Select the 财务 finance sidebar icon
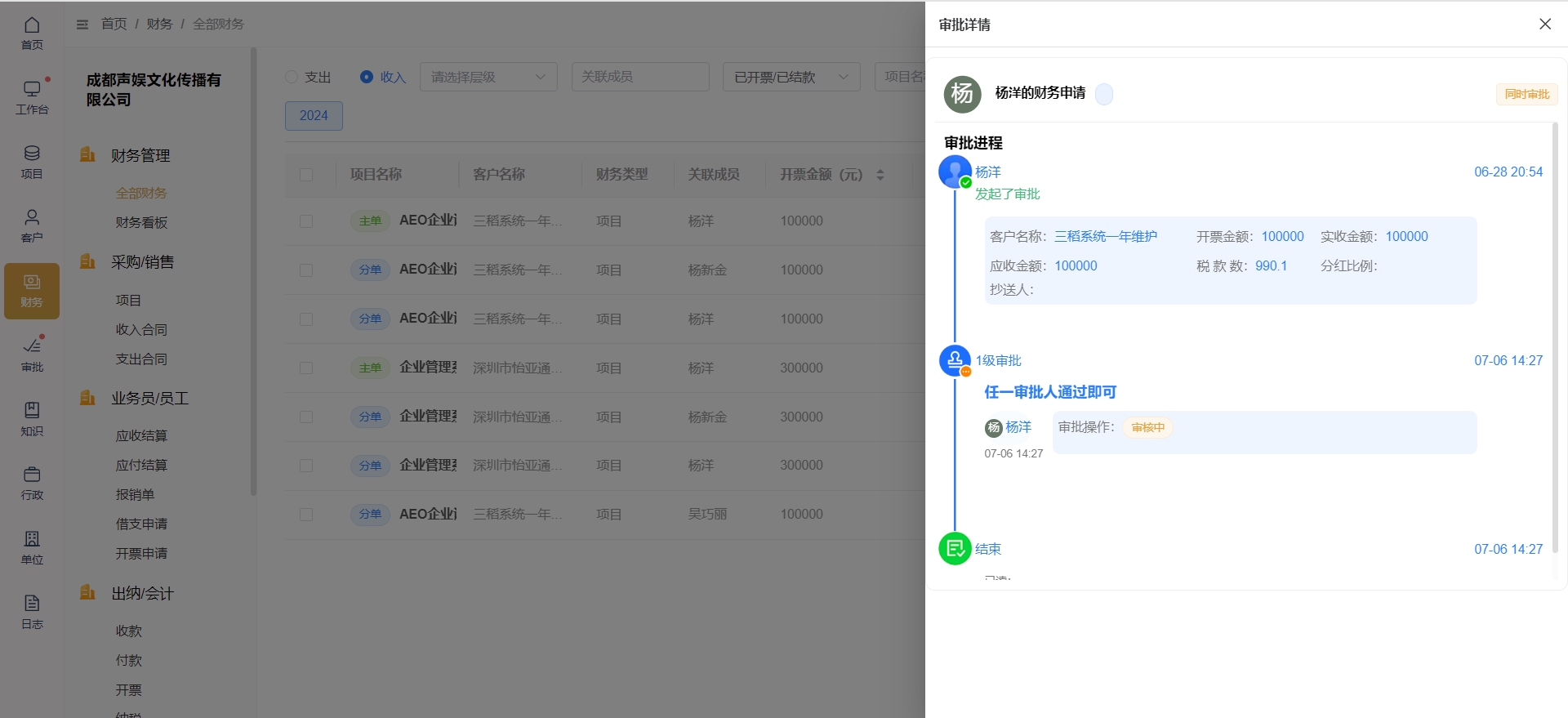The width and height of the screenshot is (1568, 718). [x=32, y=291]
